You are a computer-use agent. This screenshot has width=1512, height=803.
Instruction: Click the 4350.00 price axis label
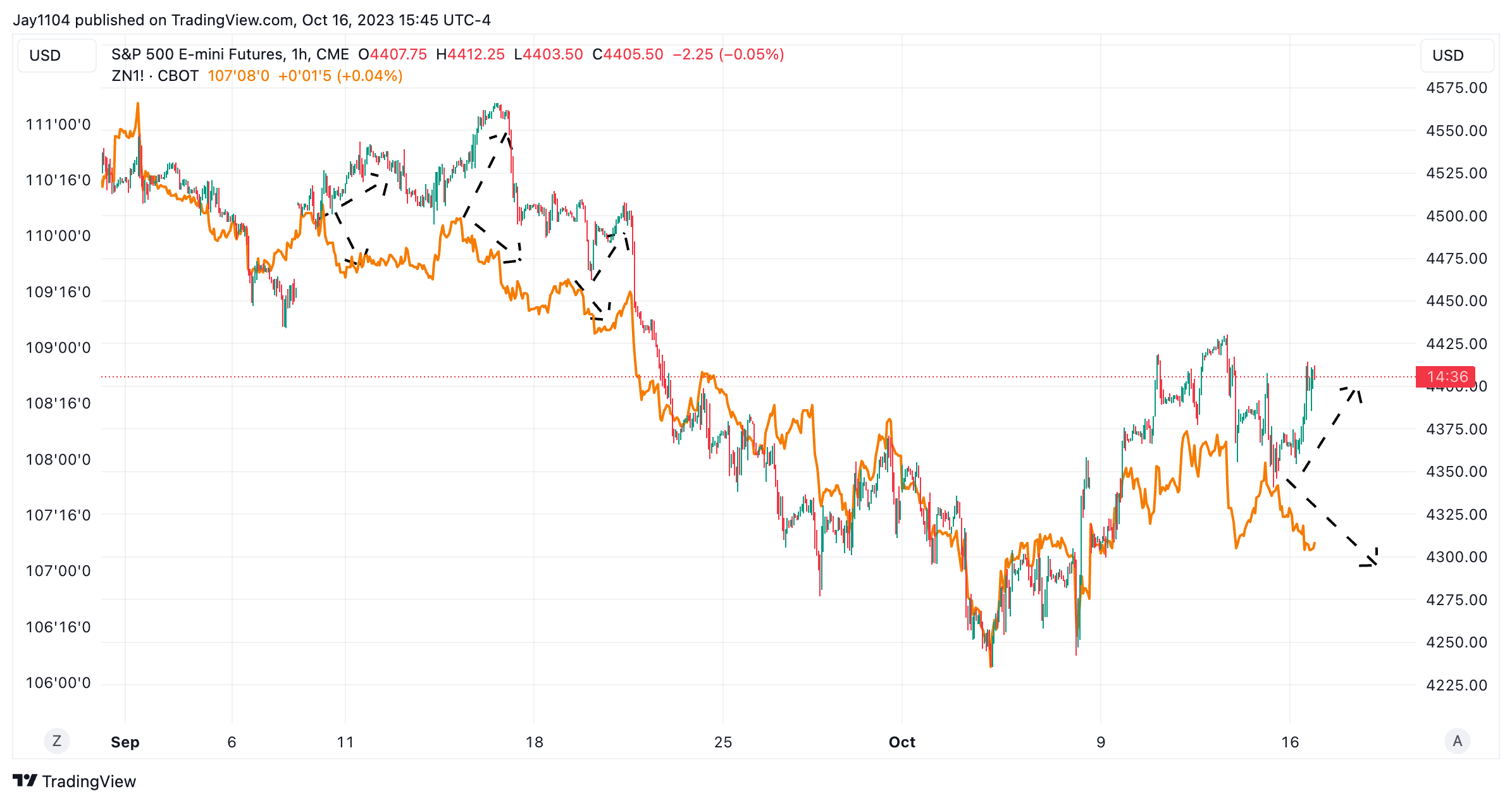(x=1456, y=472)
